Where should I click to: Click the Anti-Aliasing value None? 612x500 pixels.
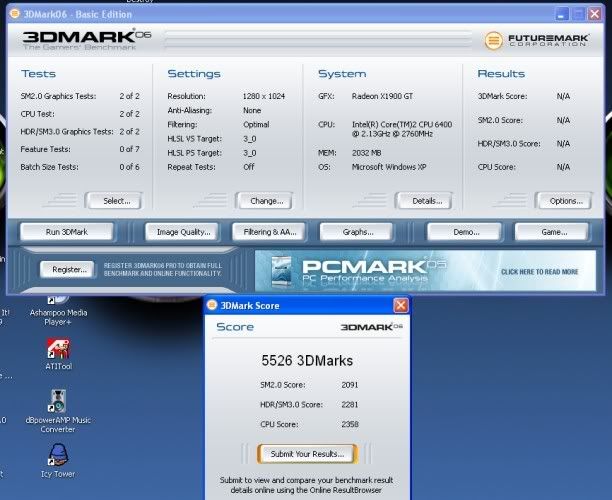252,110
